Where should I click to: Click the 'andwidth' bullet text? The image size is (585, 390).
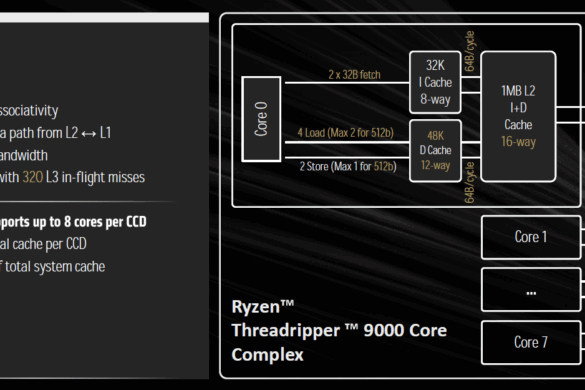[24, 155]
